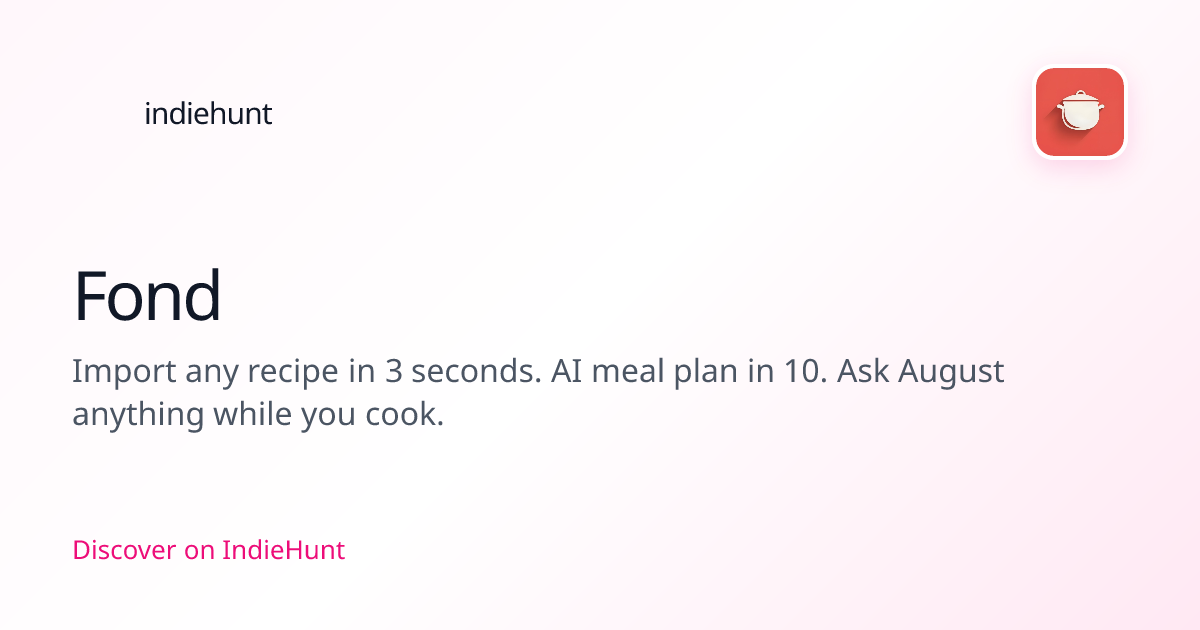Click the lid of the cooking pot icon
Screen dimensions: 1200x630
(1081, 96)
